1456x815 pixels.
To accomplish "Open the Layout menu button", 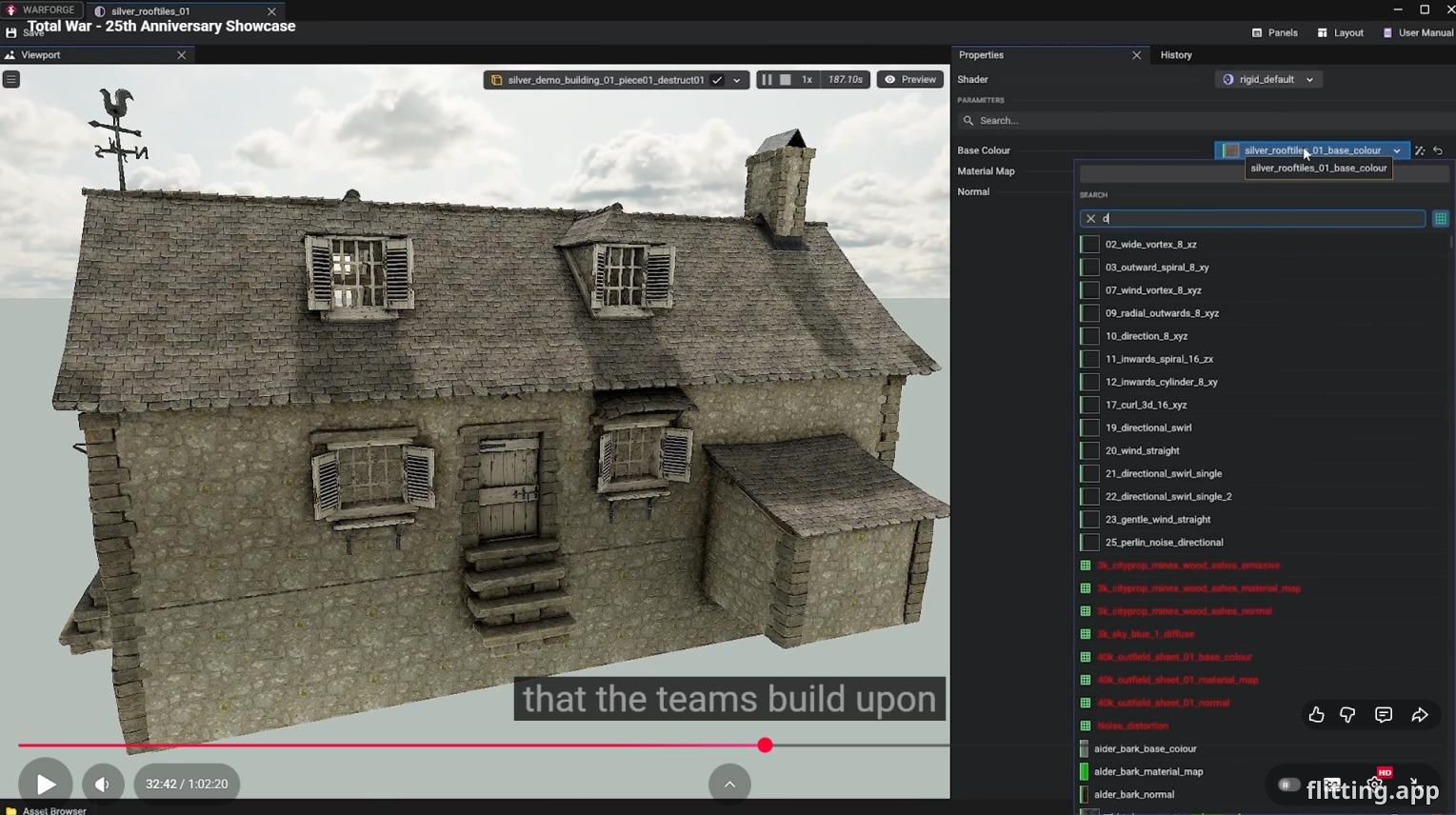I will tap(1341, 32).
